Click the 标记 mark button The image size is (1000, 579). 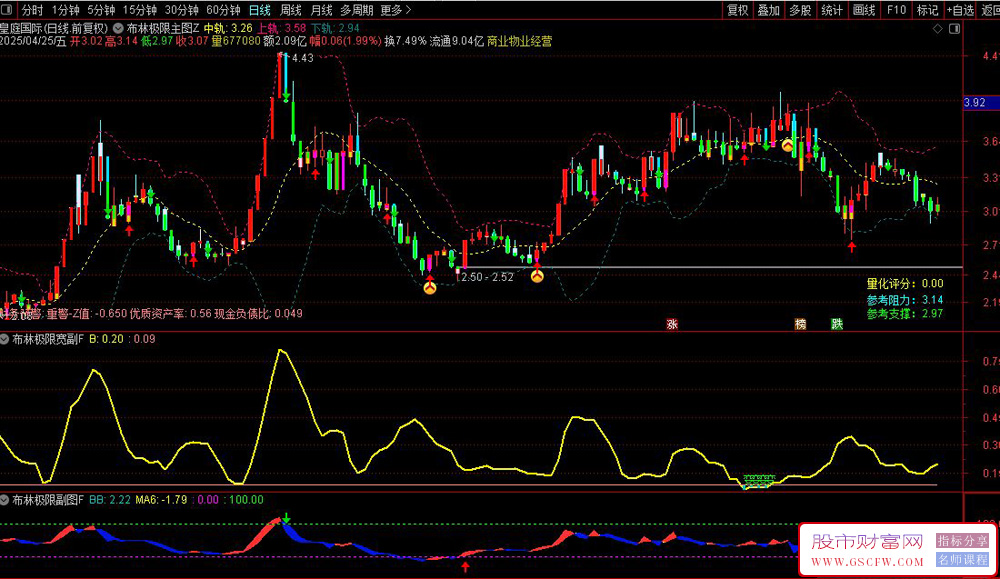point(927,10)
